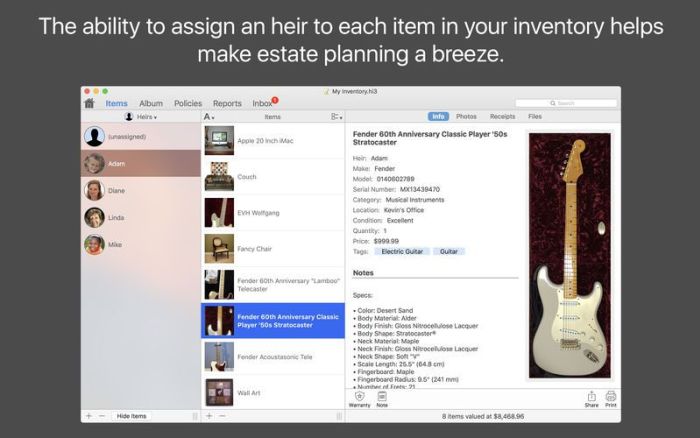The width and height of the screenshot is (700, 438).
Task: Click the Share icon
Action: coord(592,399)
